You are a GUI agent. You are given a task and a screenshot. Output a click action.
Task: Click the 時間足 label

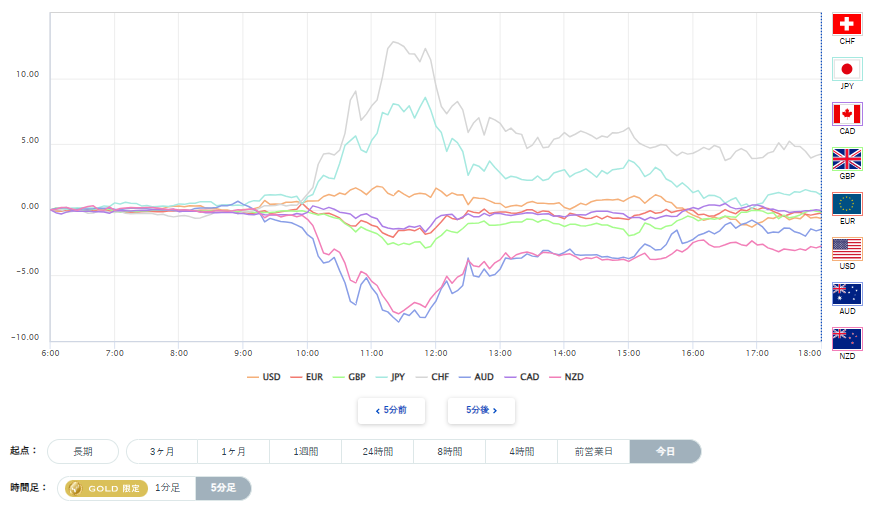[27, 488]
